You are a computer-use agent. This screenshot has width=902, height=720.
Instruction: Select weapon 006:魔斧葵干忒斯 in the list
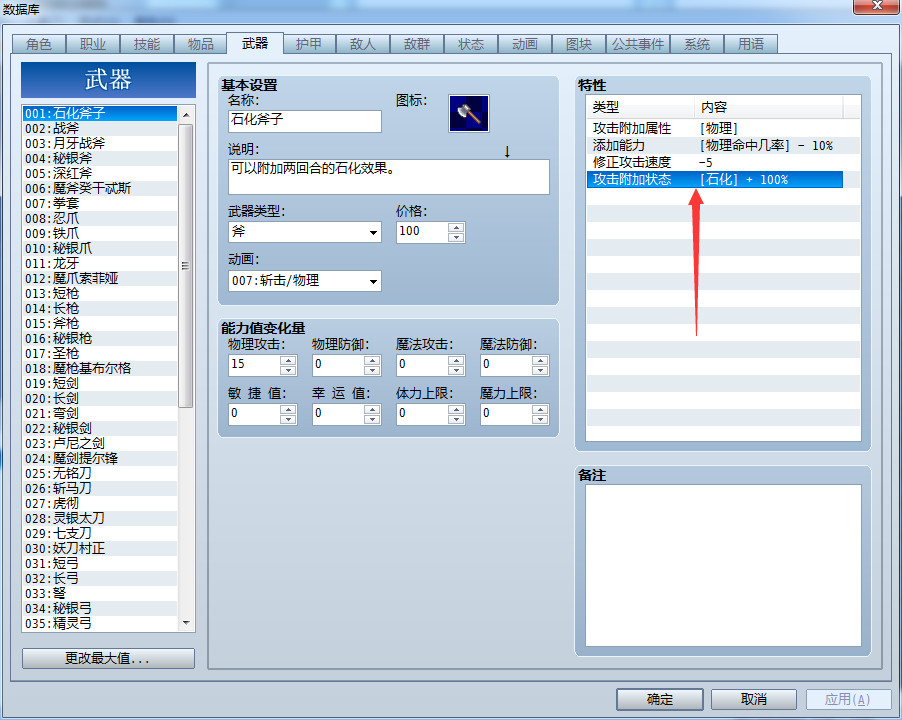(x=100, y=188)
